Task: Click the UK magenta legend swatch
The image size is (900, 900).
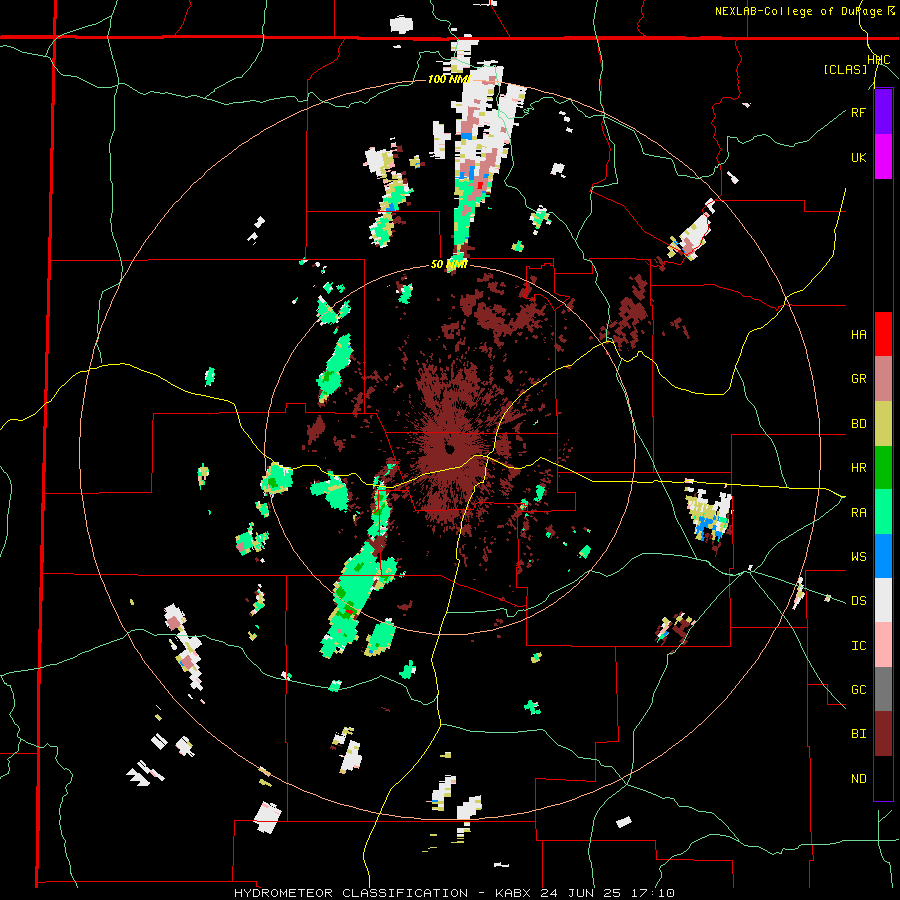Action: 883,157
